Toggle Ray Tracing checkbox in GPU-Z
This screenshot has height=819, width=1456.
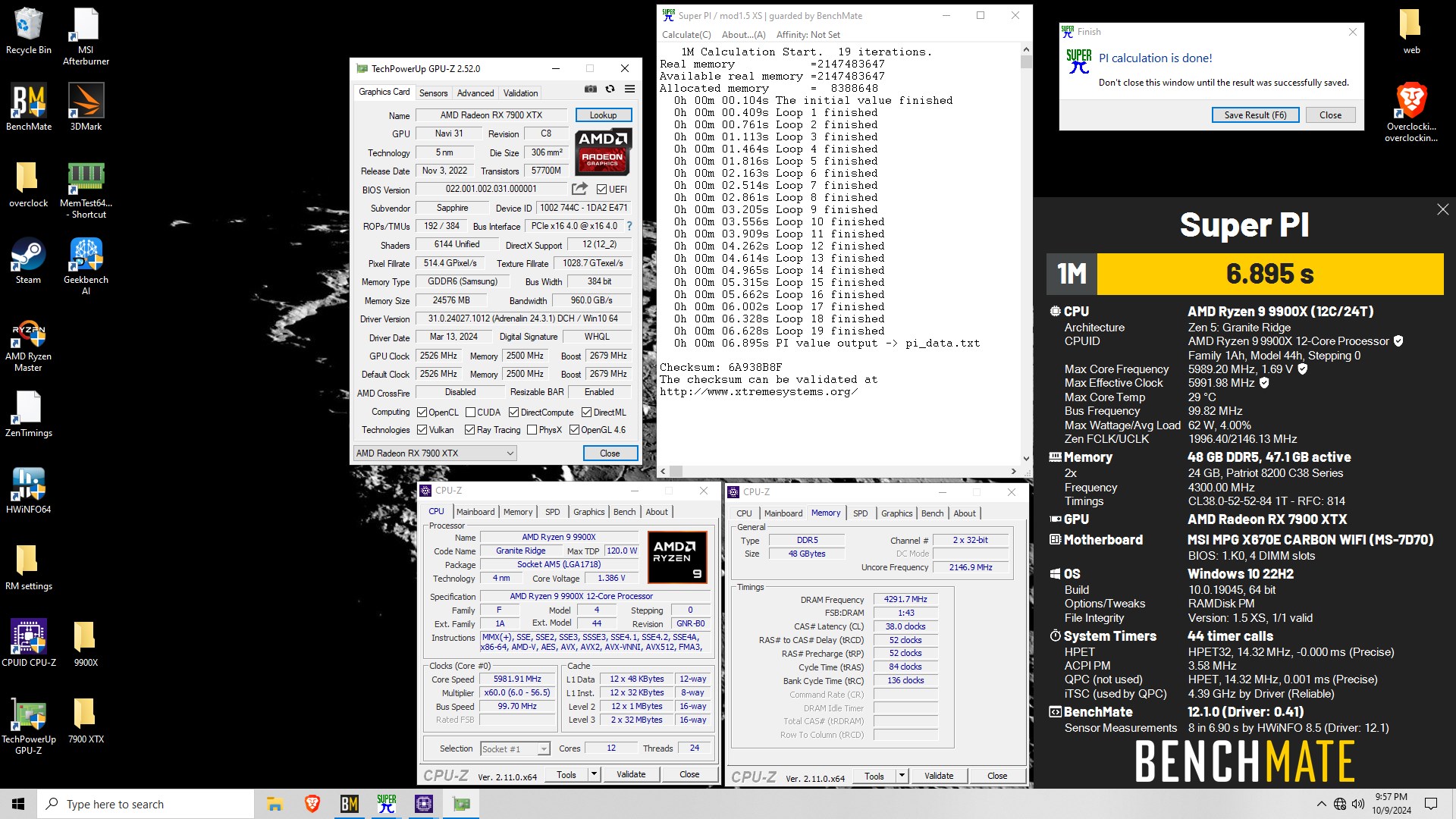tap(470, 430)
